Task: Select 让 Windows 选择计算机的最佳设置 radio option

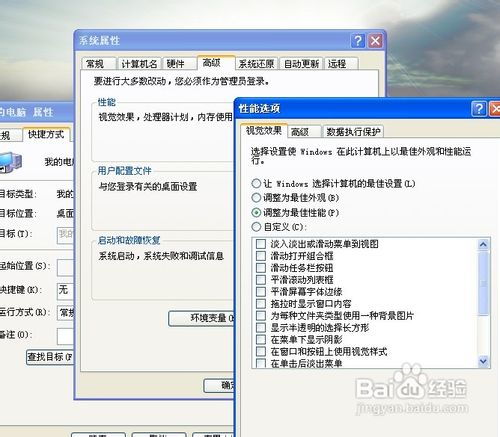Action: (x=256, y=183)
